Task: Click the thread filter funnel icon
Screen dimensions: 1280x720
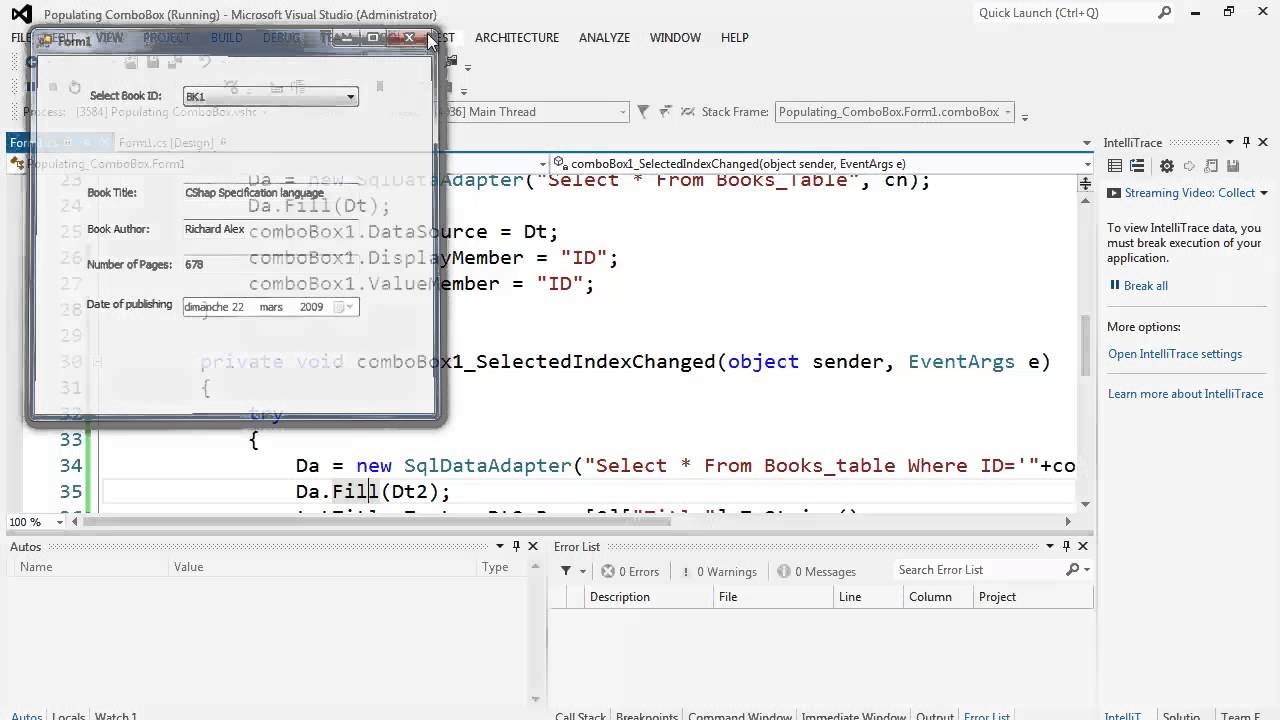Action: 643,112
